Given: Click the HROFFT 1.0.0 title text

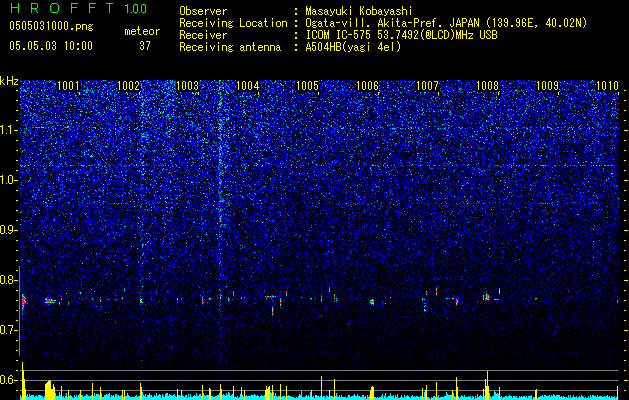Looking at the screenshot, I should 78,8.
